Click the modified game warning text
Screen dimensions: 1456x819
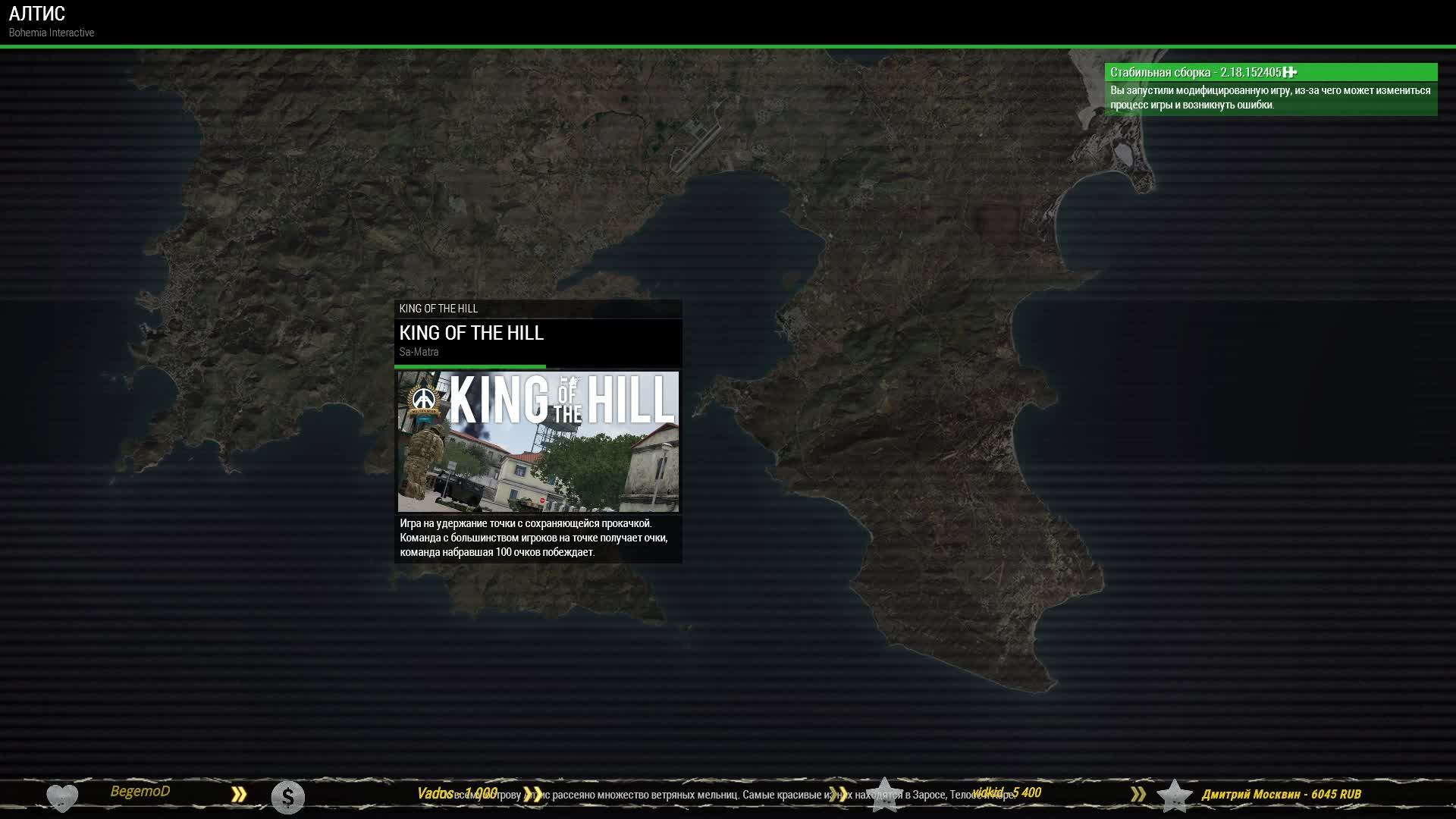click(1270, 98)
